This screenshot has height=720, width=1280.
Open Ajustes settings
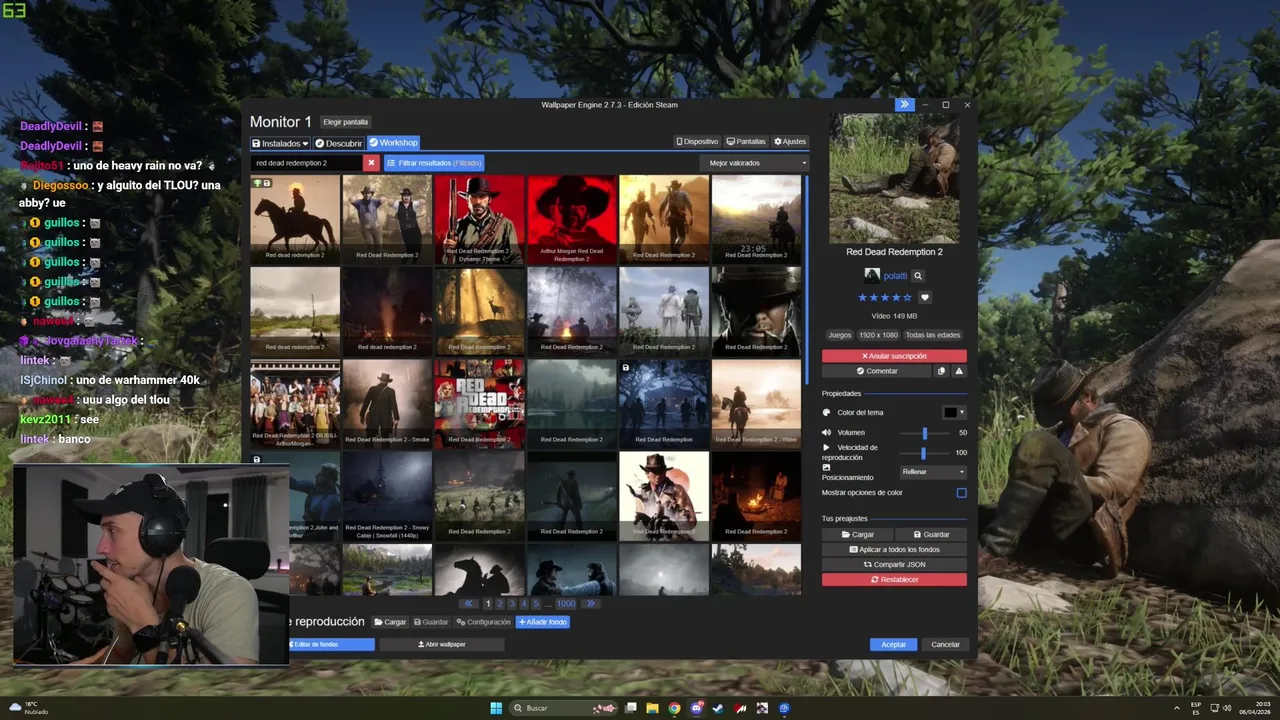[790, 142]
